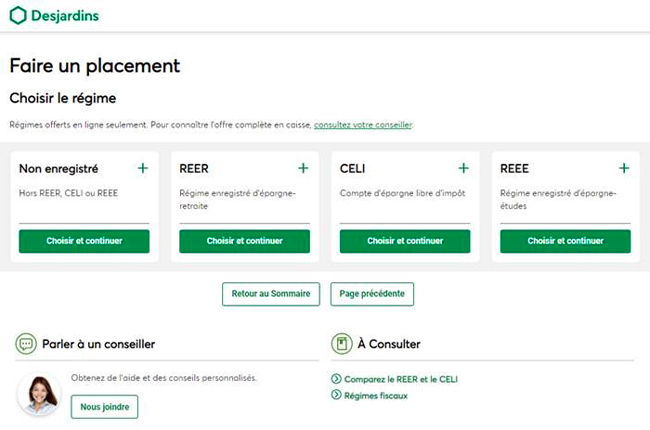The width and height of the screenshot is (650, 430).
Task: Choose and continue with Non enregistré
Action: pyautogui.click(x=84, y=241)
